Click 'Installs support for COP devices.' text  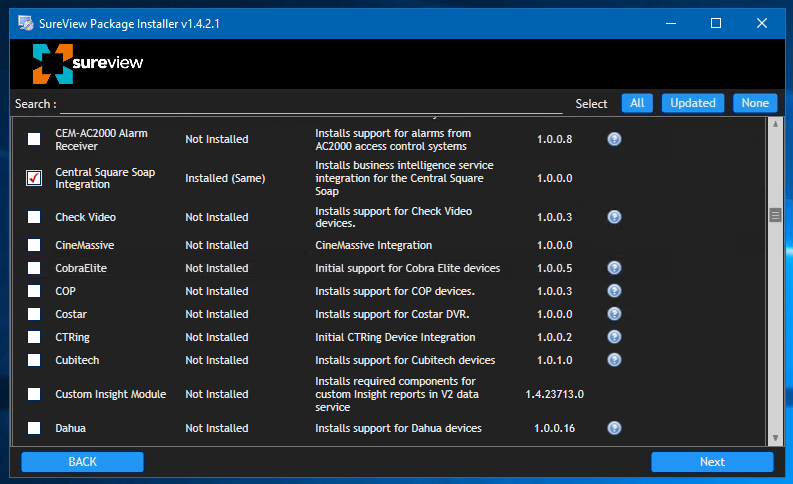pos(395,291)
